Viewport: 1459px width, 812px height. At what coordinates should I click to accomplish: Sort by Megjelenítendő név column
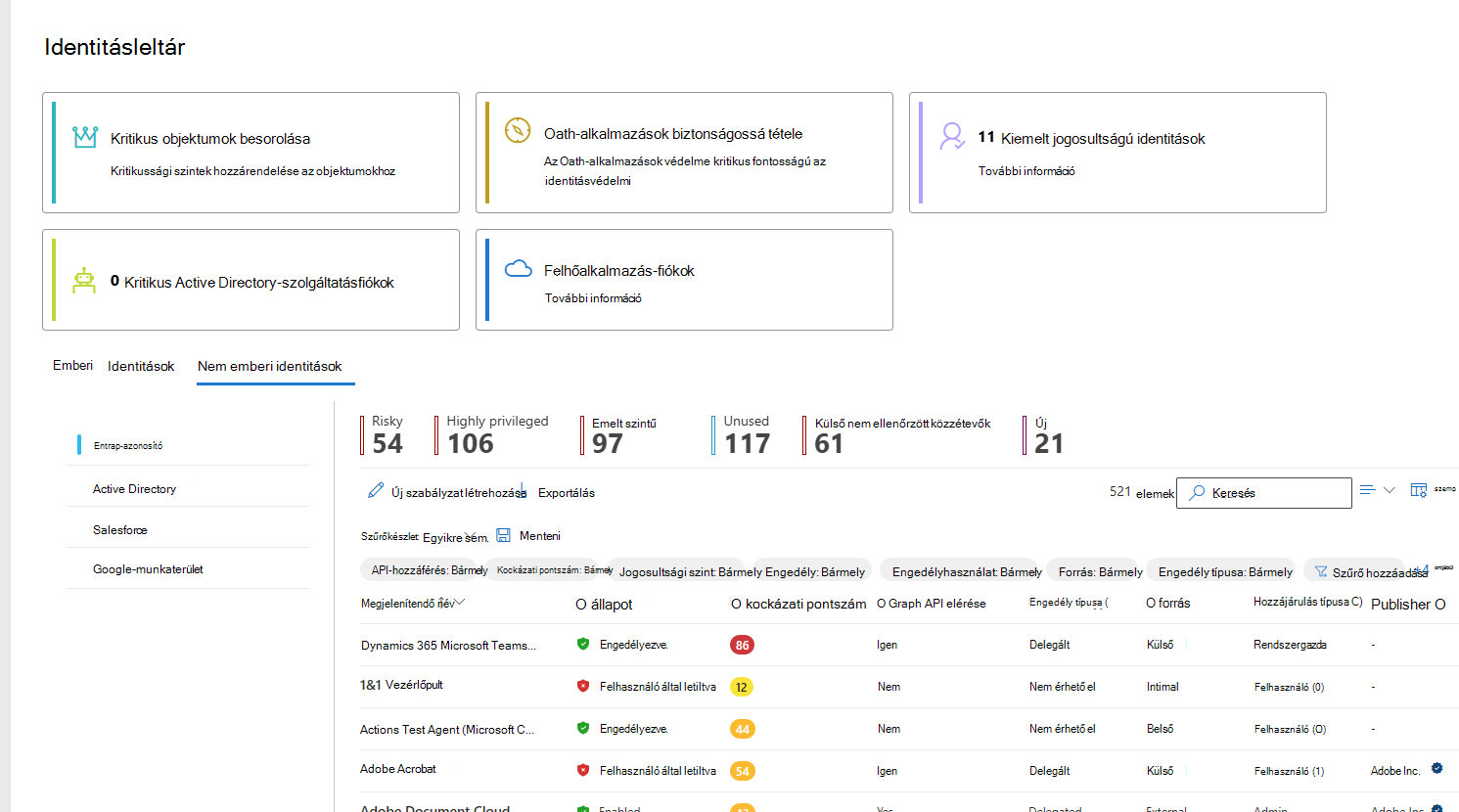click(x=412, y=604)
